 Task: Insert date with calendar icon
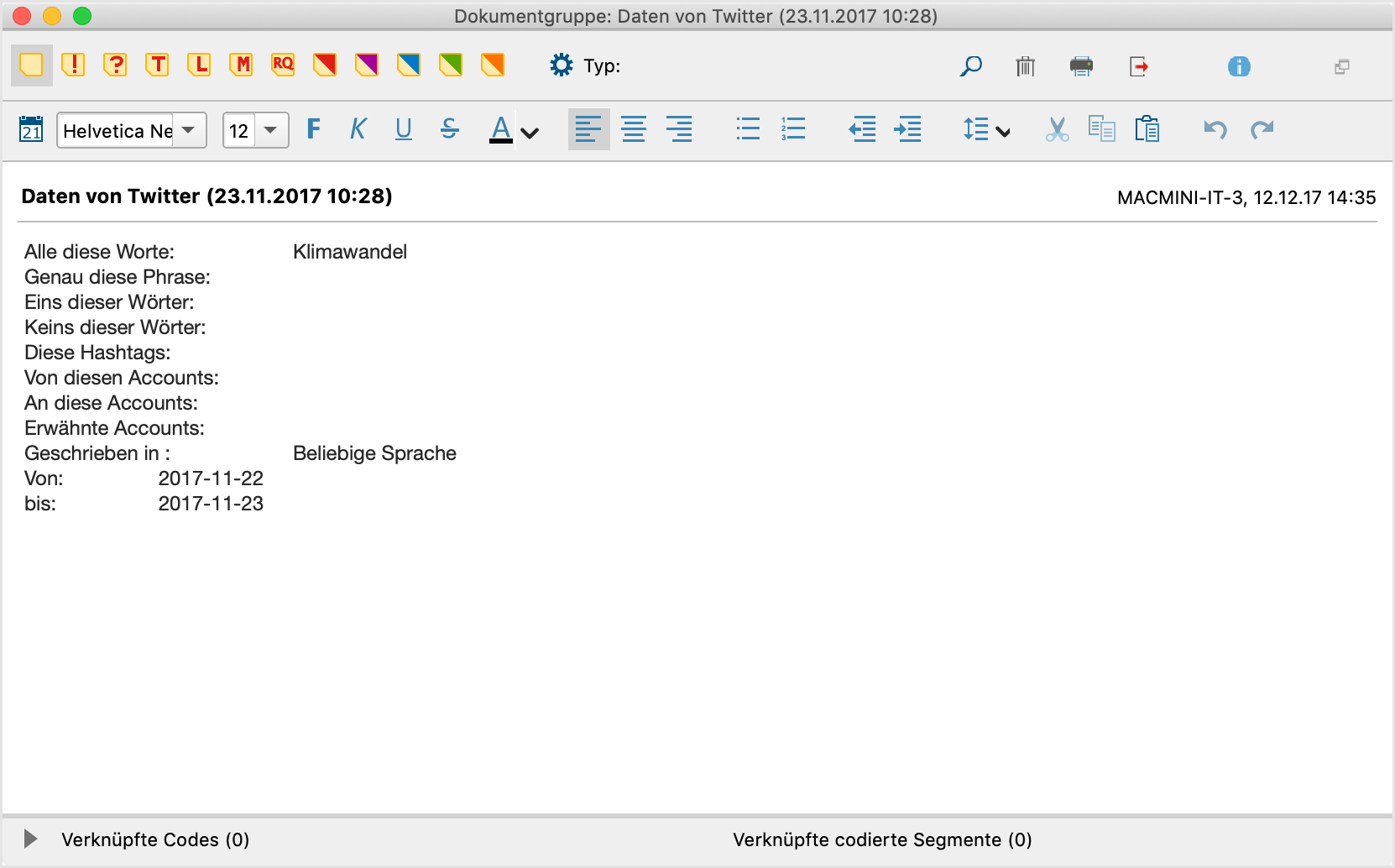click(31, 129)
